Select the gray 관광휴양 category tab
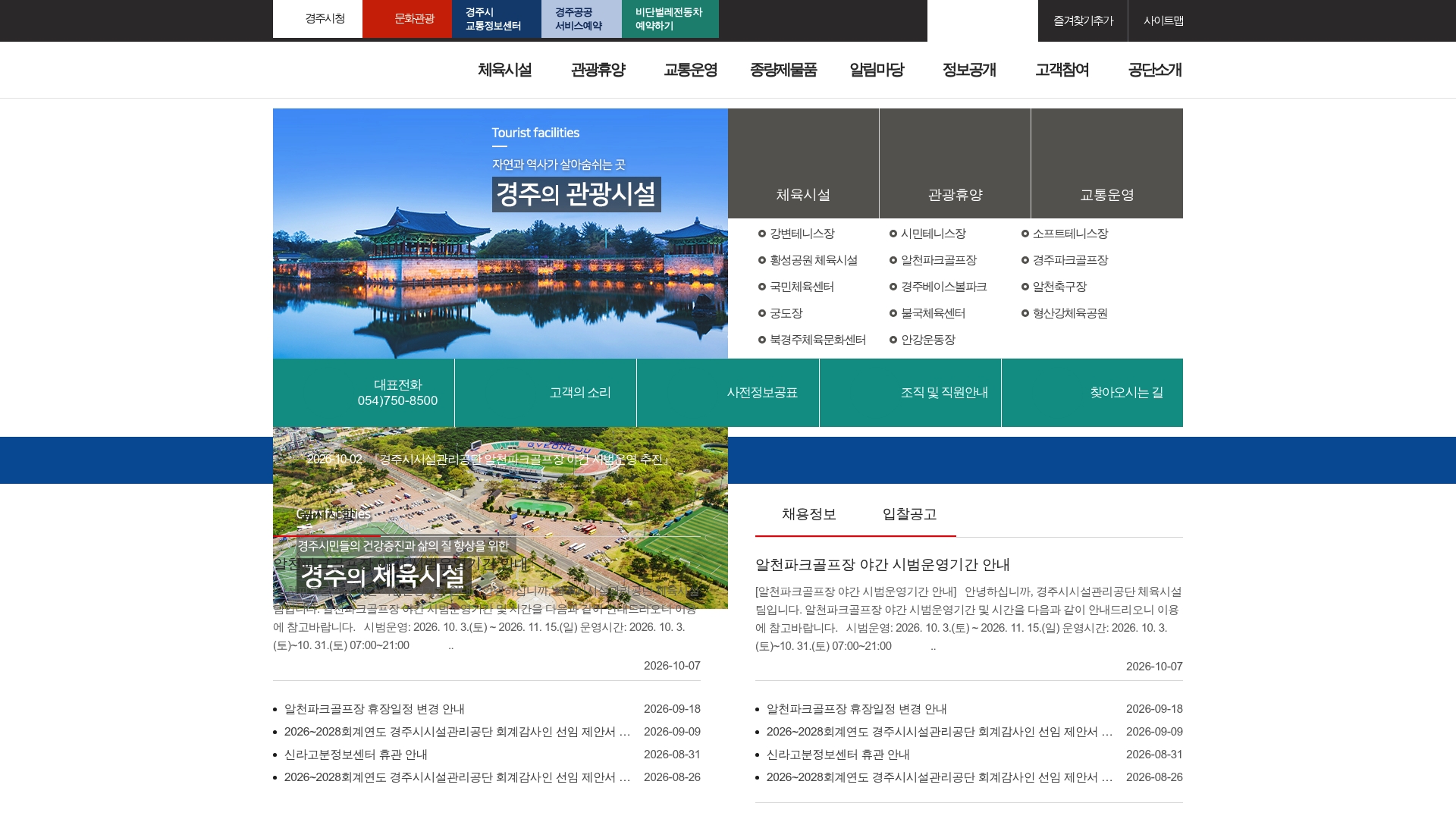The width and height of the screenshot is (1456, 819). 955,163
